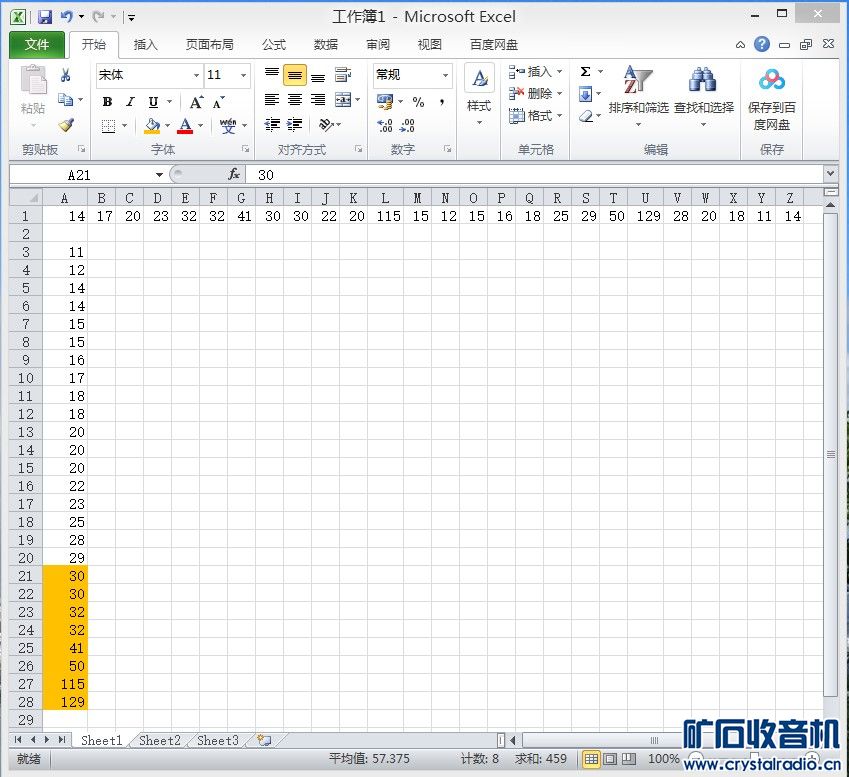Open 排序和筛选 sort and filter
This screenshot has width=849, height=777.
click(638, 95)
